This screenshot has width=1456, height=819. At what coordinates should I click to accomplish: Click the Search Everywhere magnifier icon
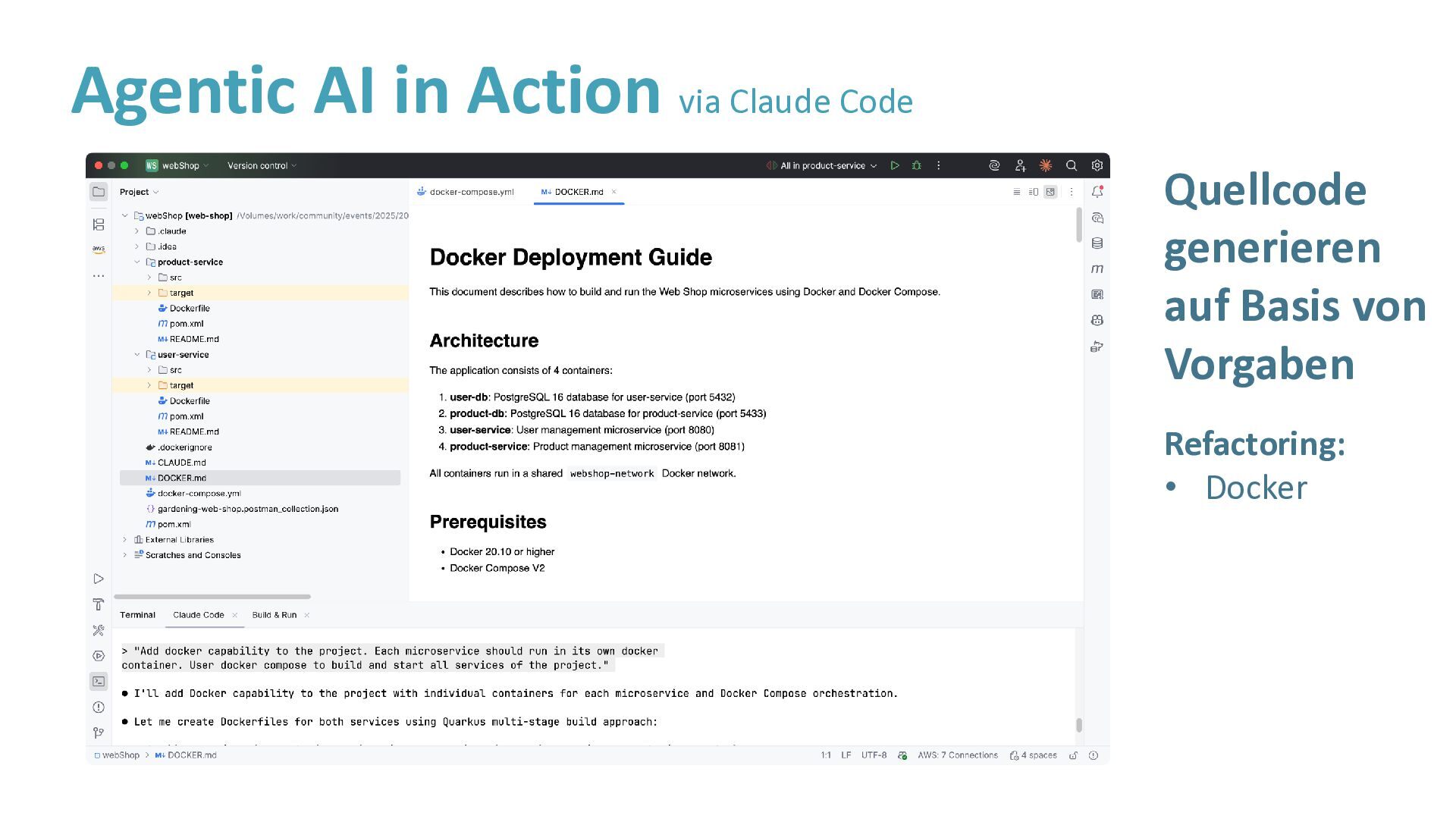click(1072, 165)
